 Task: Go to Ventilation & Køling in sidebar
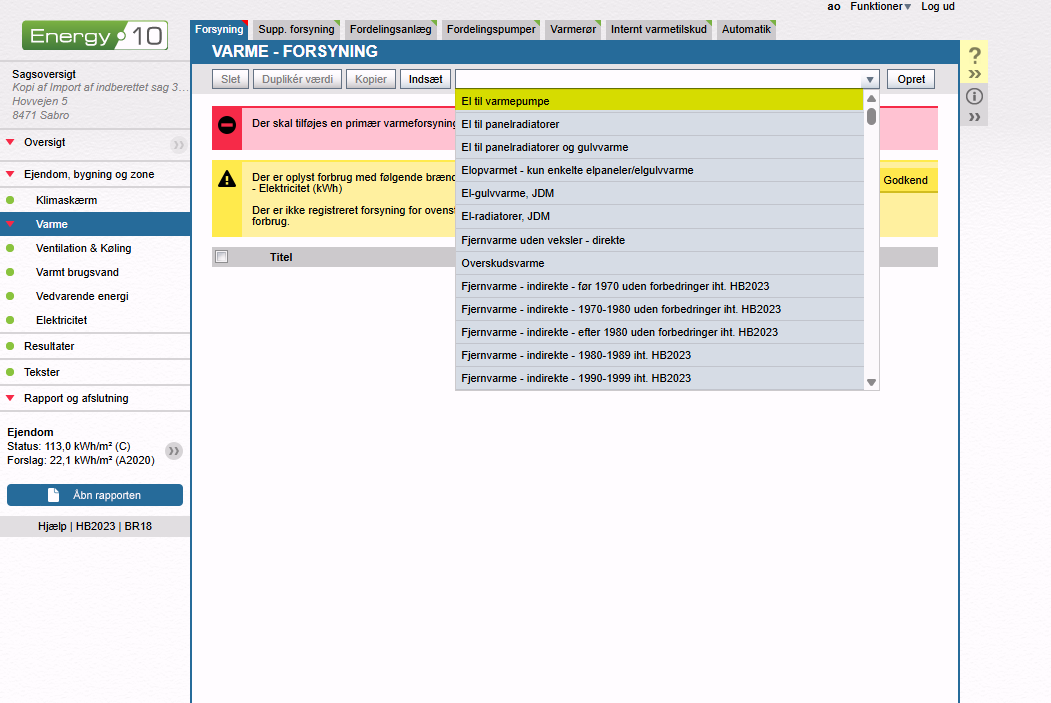pyautogui.click(x=83, y=248)
